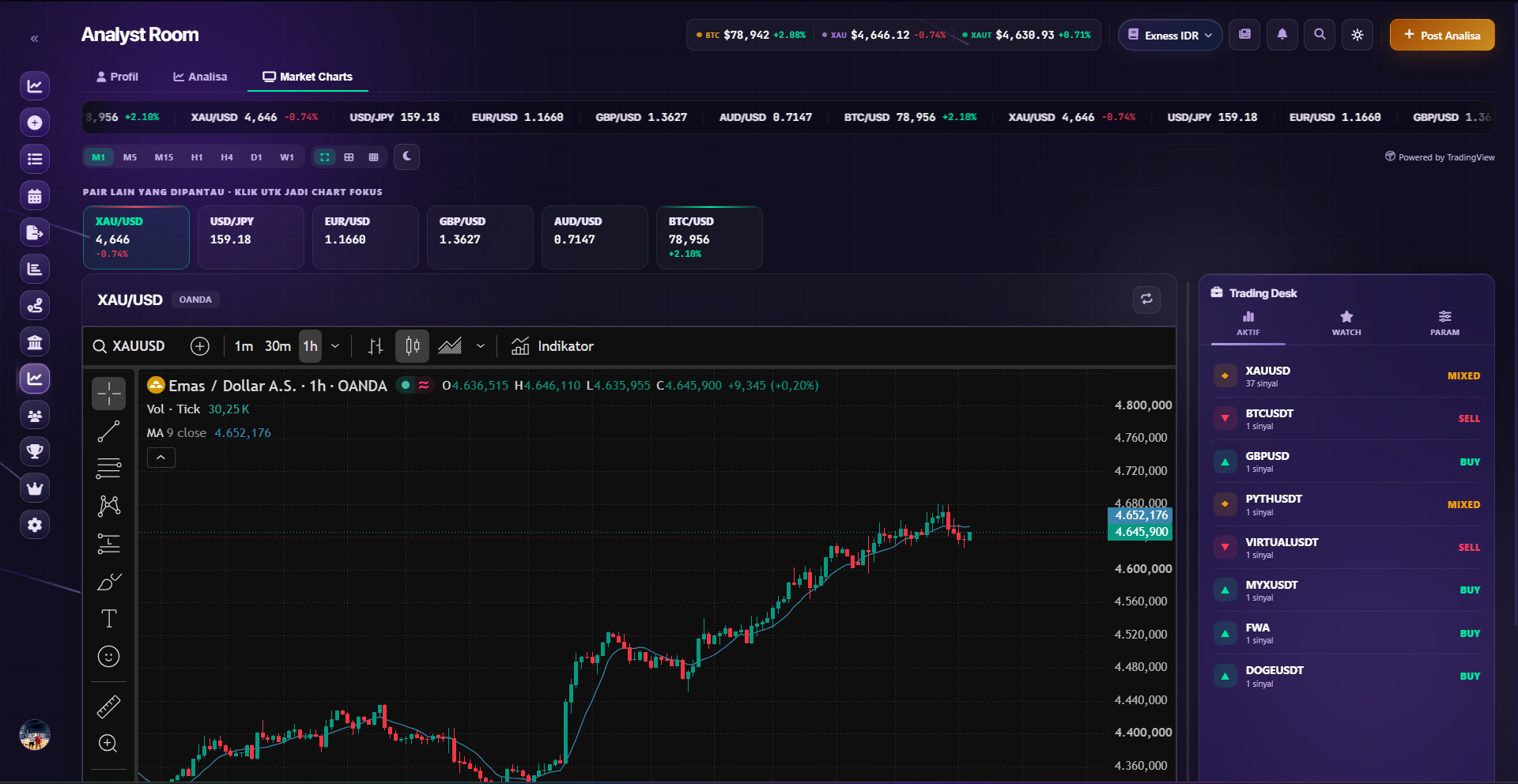Activate the zoom in tool

[109, 744]
